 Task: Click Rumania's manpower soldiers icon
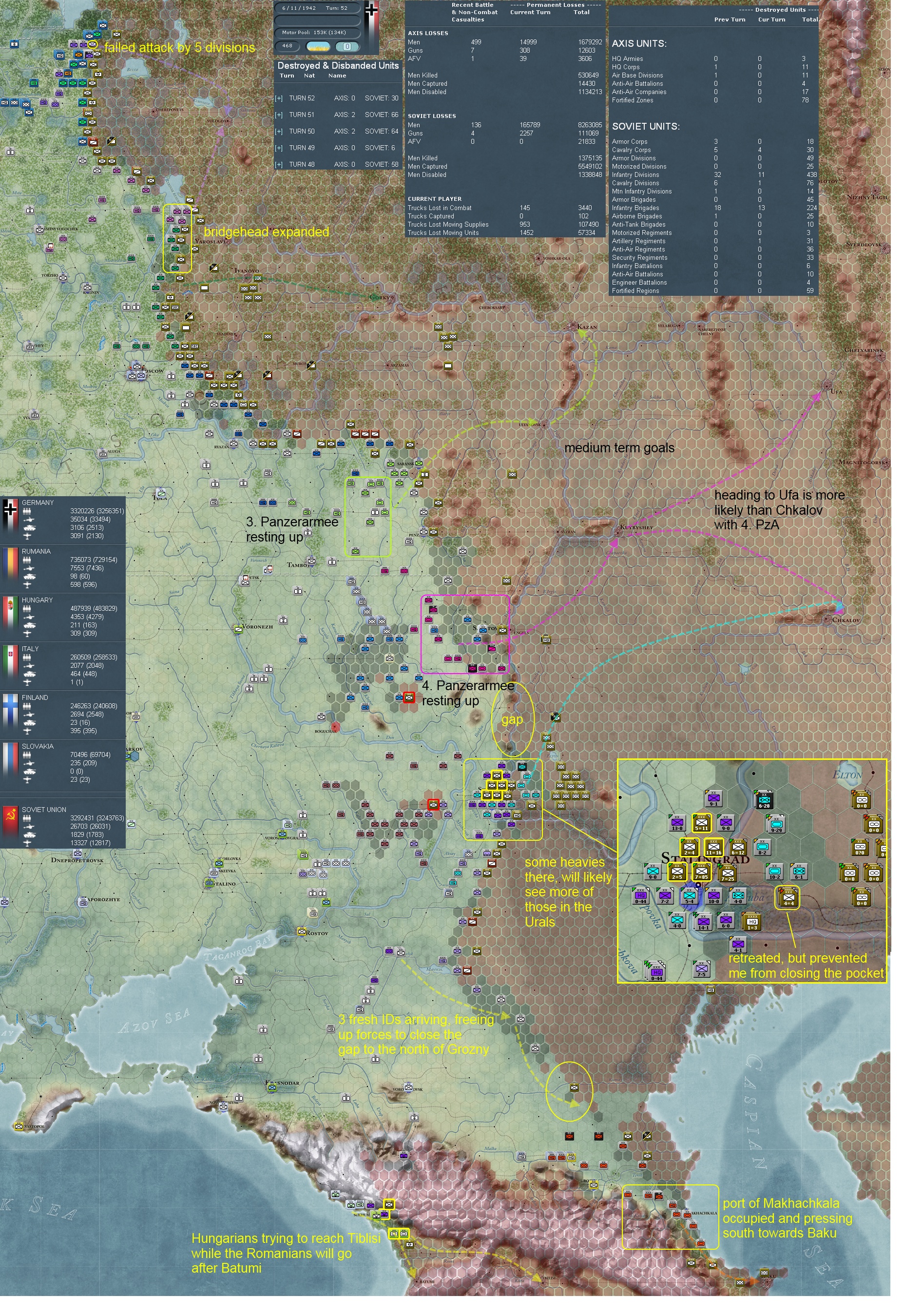pyautogui.click(x=27, y=561)
